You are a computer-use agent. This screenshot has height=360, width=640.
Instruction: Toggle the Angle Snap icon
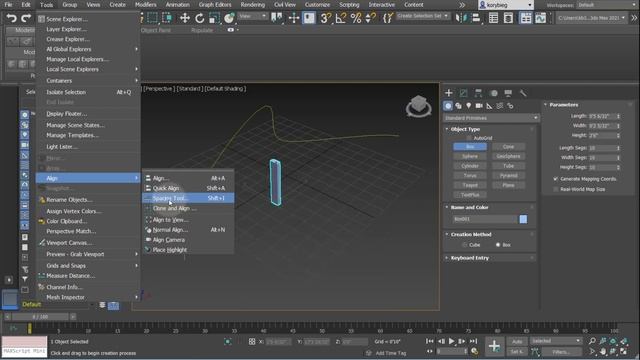[340, 18]
